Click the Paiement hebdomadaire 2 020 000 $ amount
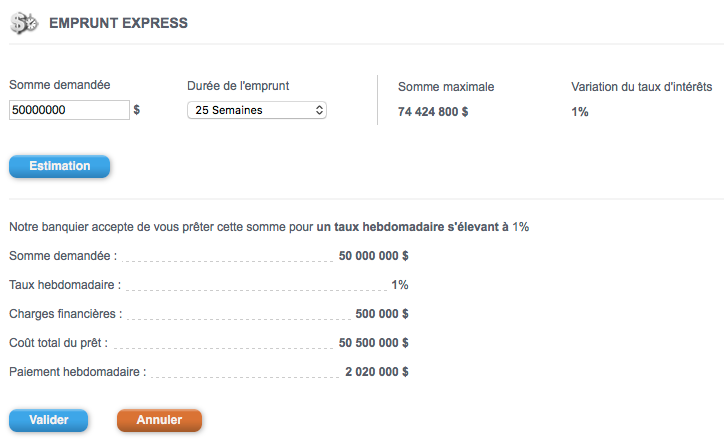Screen dimensions: 724x444 click(377, 372)
